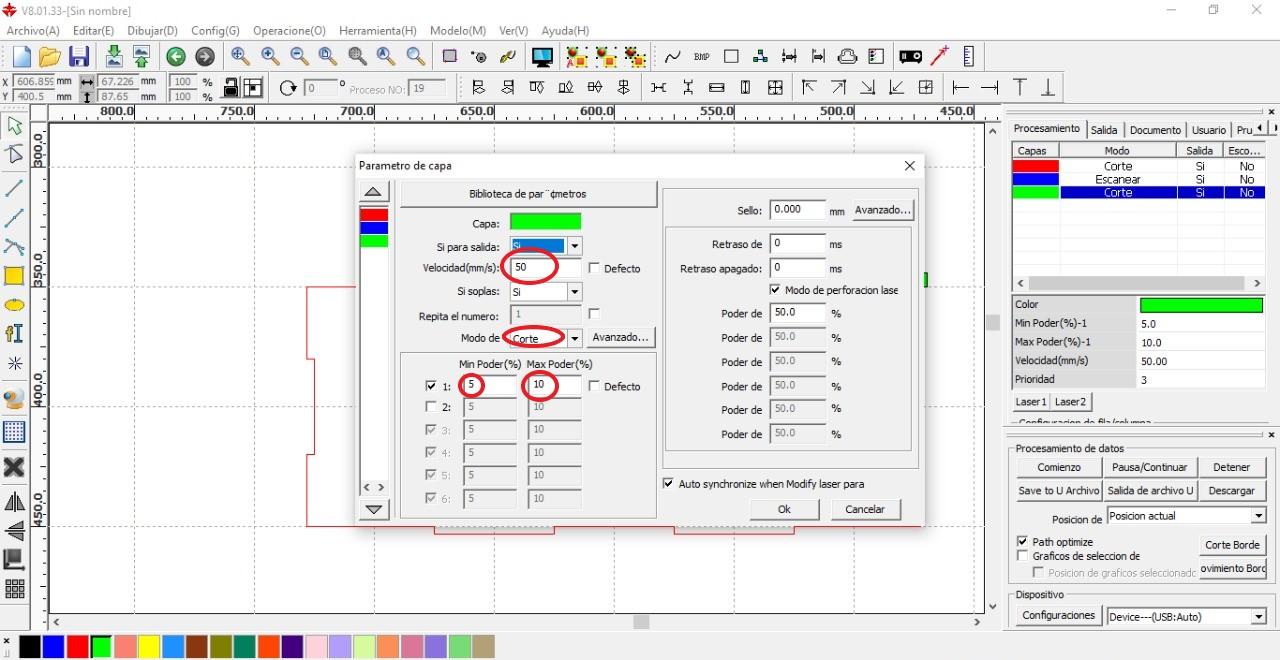Image resolution: width=1280 pixels, height=660 pixels.
Task: Click the red magic wand icon
Action: pos(940,57)
